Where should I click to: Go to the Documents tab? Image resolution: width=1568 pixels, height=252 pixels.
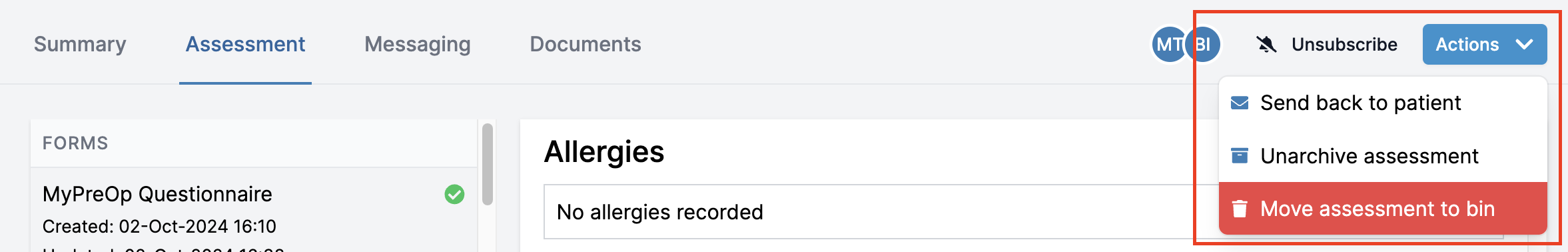586,44
